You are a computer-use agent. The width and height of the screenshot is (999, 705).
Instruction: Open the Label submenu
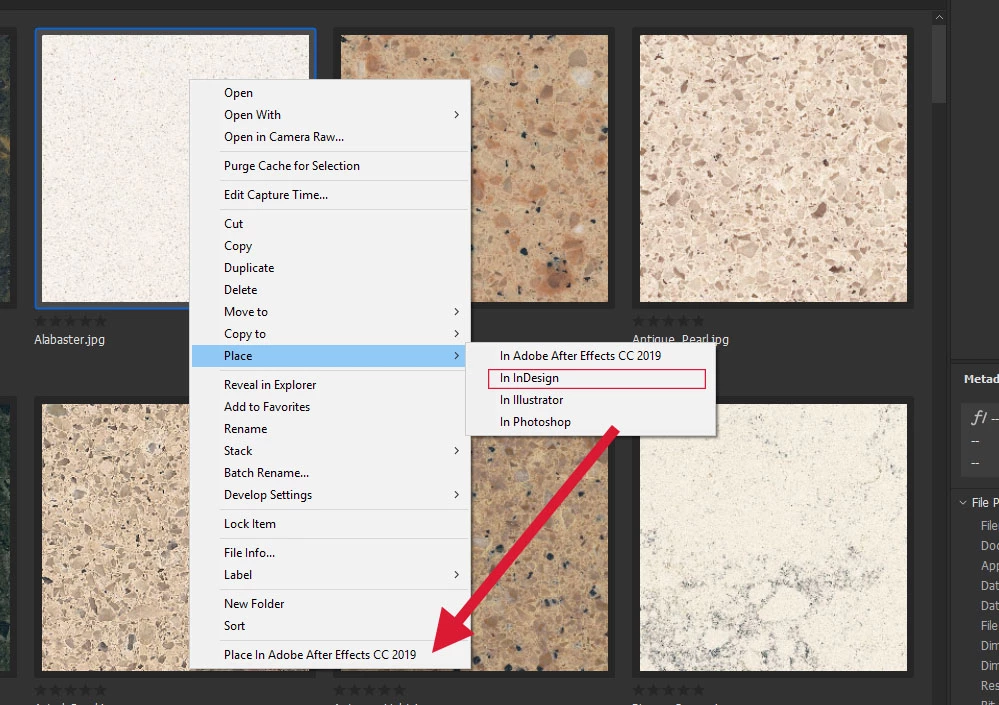tap(330, 574)
